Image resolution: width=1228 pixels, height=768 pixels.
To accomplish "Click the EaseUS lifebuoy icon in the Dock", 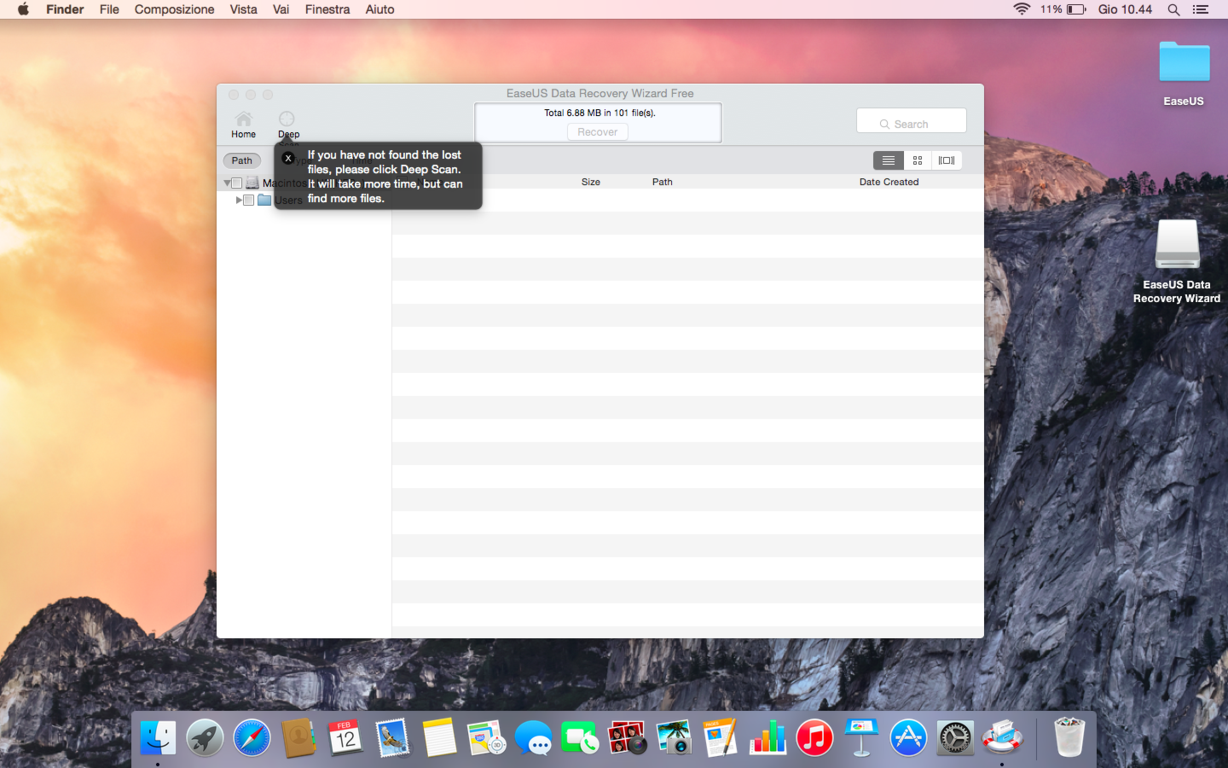I will tap(1002, 738).
